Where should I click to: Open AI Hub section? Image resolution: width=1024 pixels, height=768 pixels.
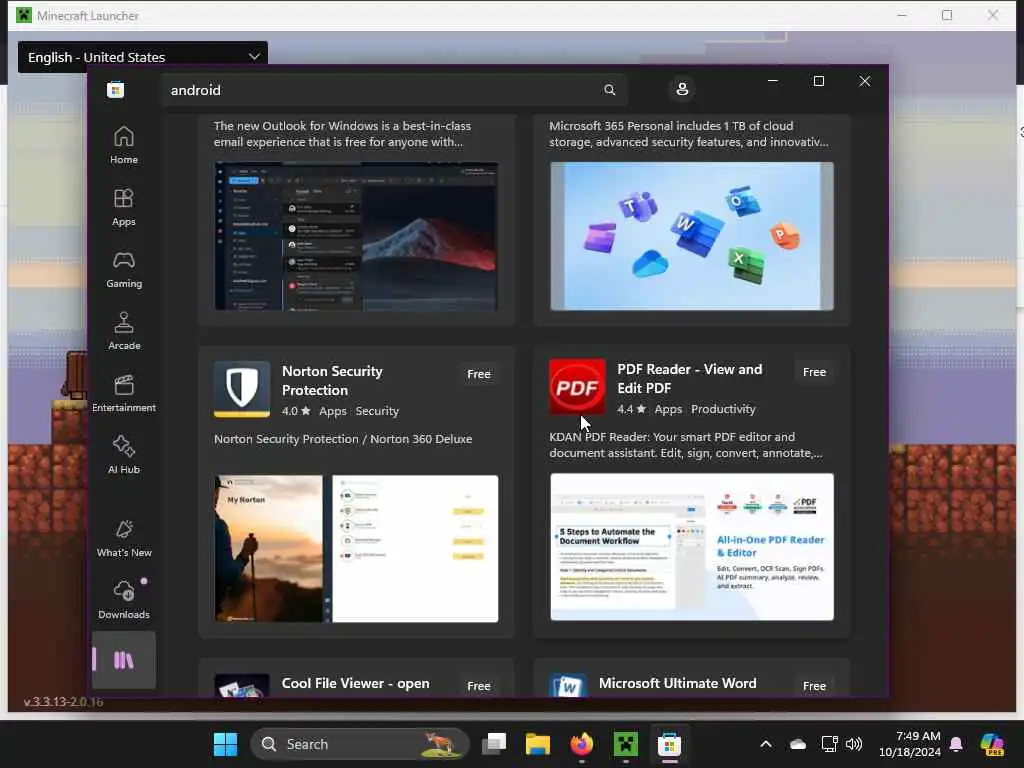123,455
